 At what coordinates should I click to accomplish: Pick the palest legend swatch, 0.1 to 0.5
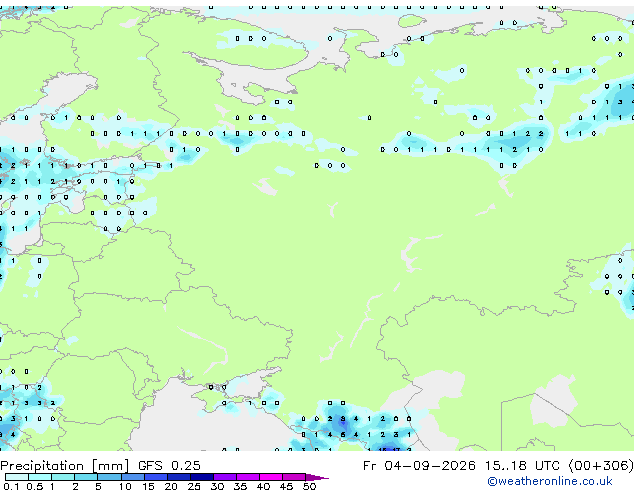pyautogui.click(x=17, y=477)
